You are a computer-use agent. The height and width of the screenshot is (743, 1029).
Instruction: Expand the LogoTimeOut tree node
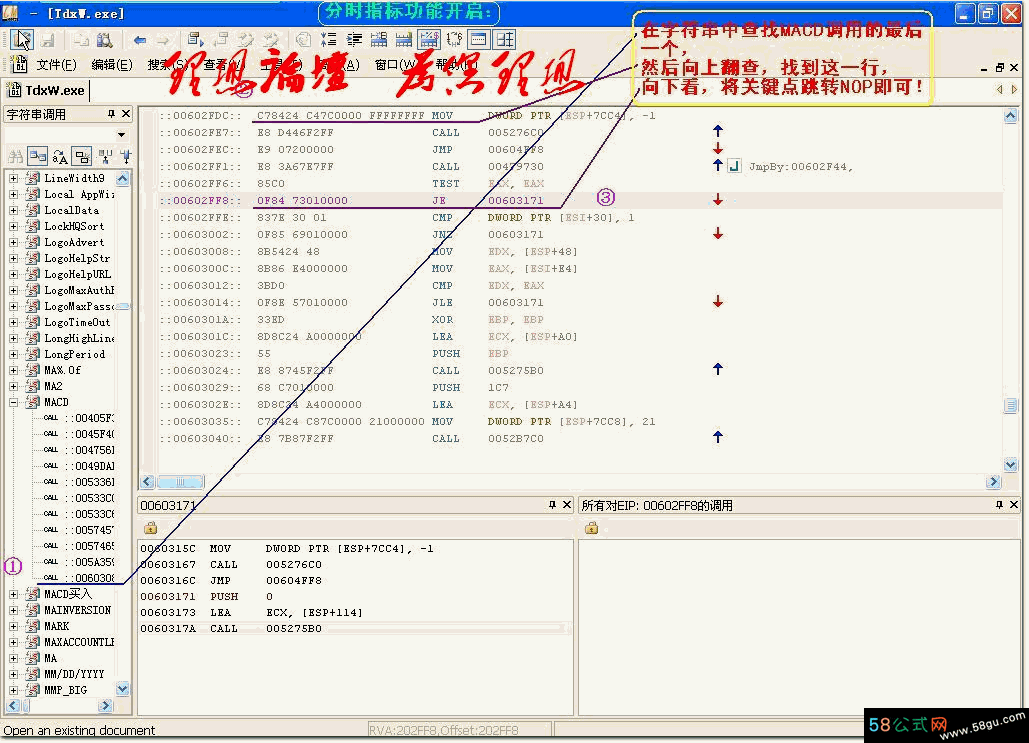click(13, 322)
